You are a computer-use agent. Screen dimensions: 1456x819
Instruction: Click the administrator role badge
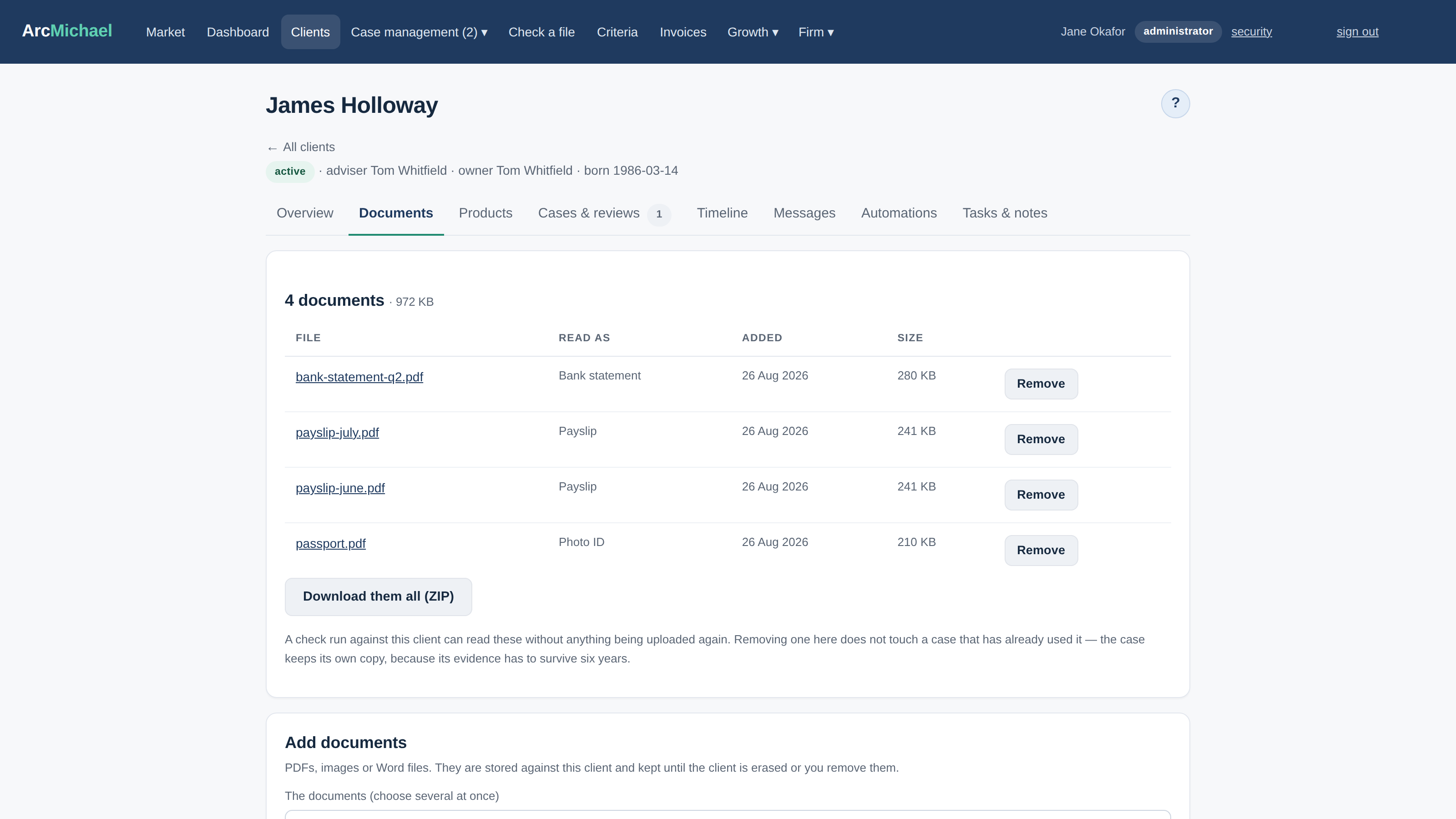point(1178,32)
